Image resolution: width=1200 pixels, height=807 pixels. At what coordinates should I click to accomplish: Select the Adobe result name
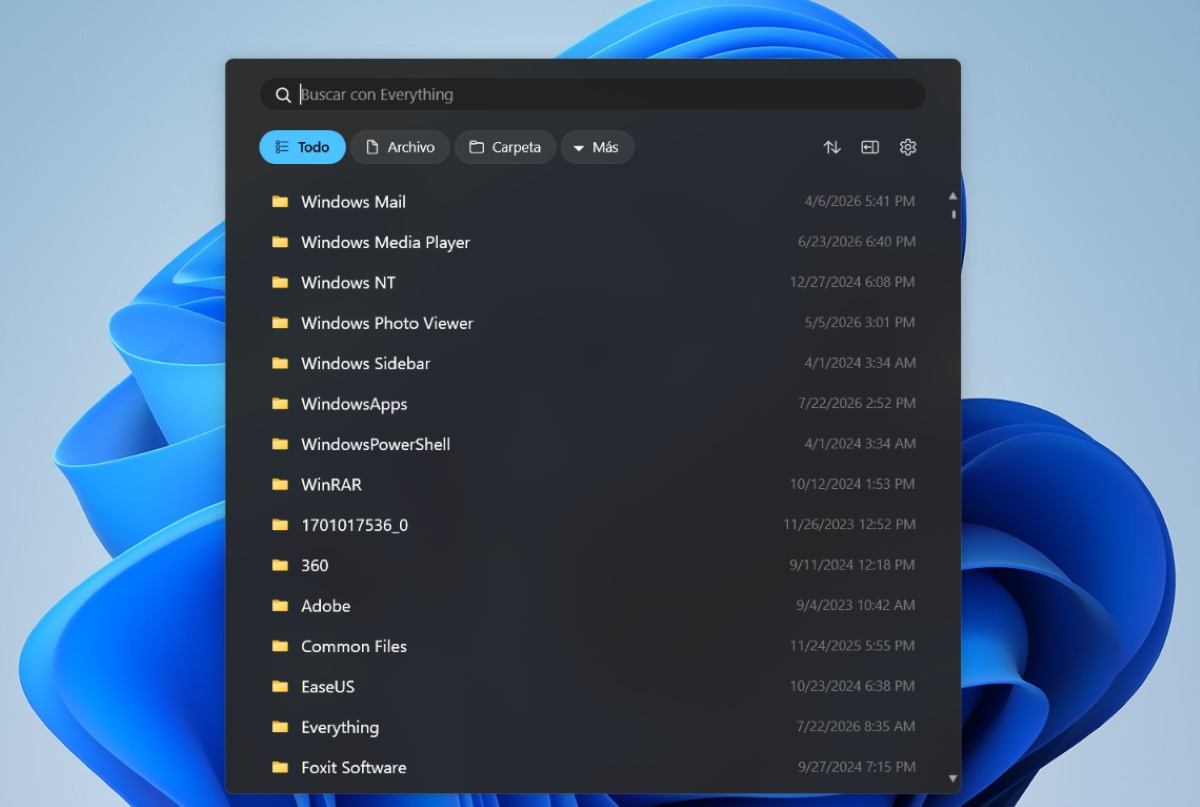coord(325,606)
